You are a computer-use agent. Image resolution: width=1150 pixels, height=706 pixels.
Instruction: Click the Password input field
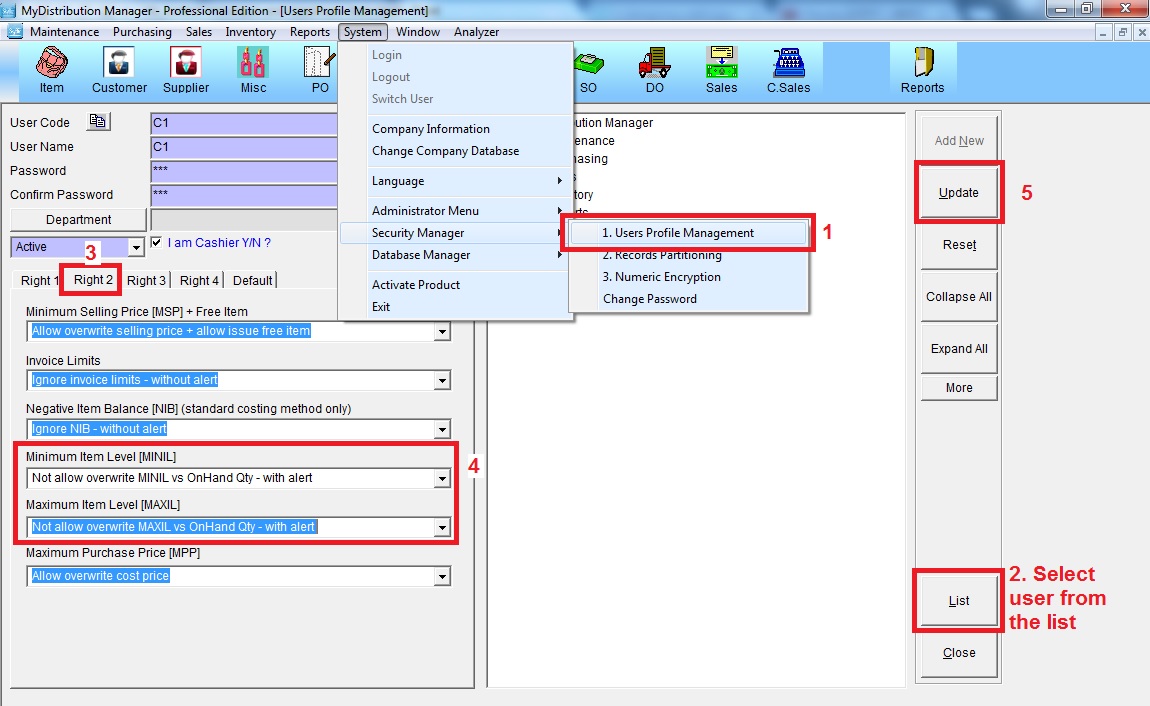(245, 171)
